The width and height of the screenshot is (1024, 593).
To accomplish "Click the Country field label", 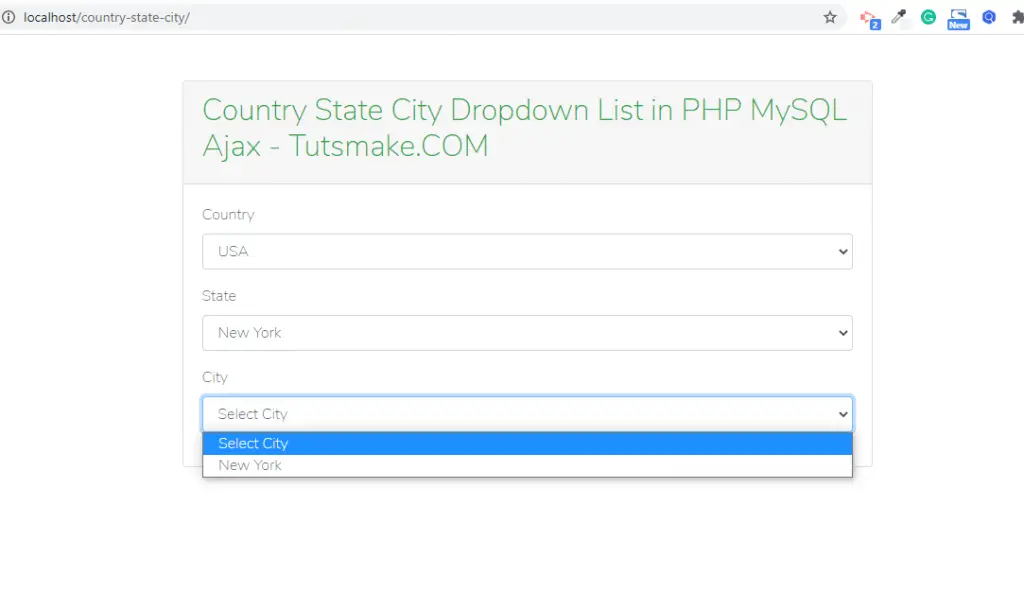I will 228,215.
